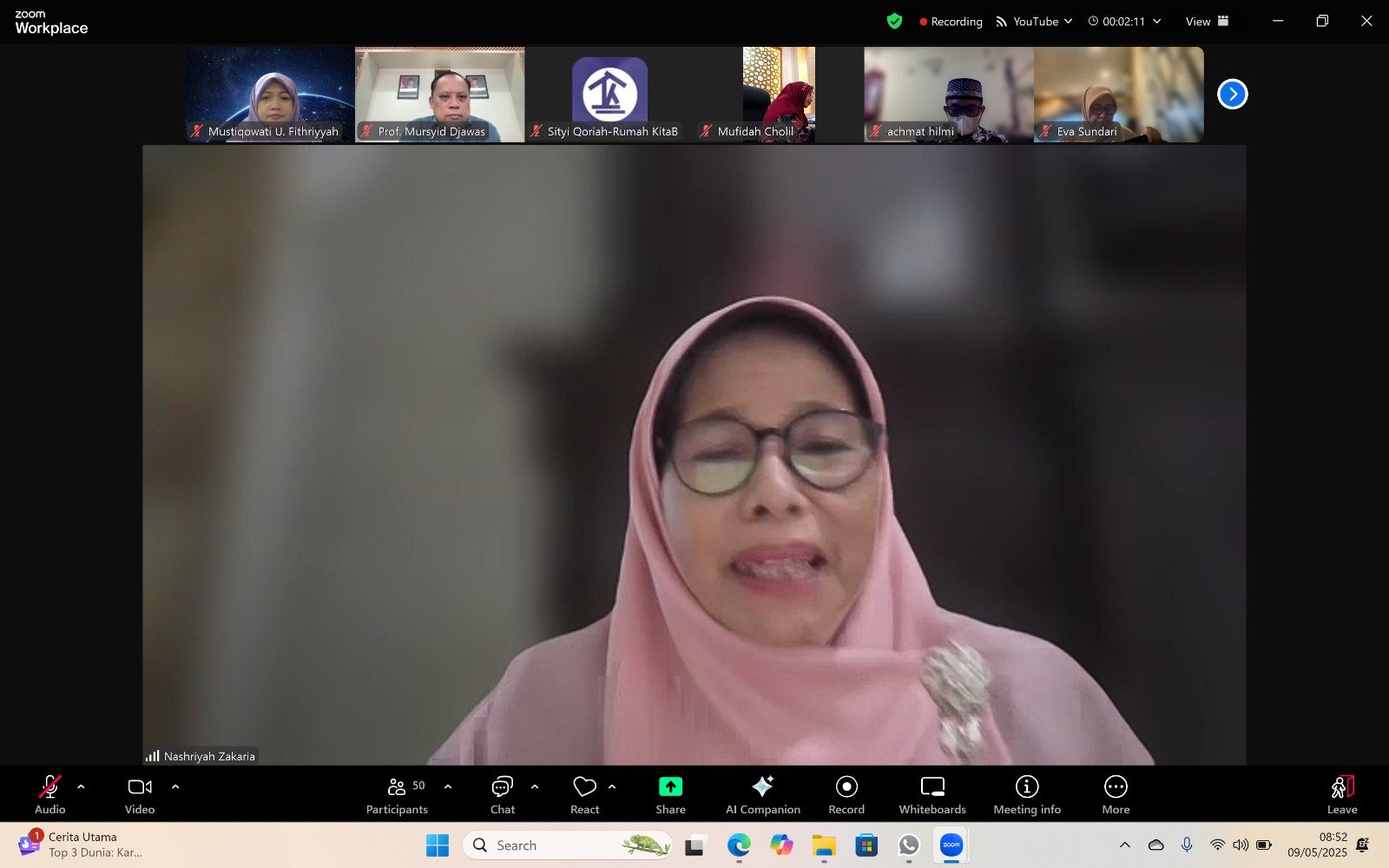Expand the audio options arrow
This screenshot has width=1389, height=868.
click(81, 786)
